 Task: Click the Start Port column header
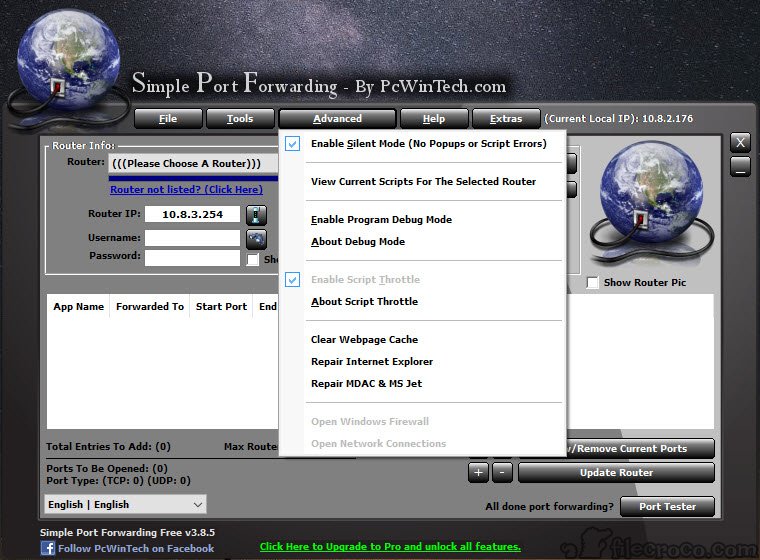point(222,306)
